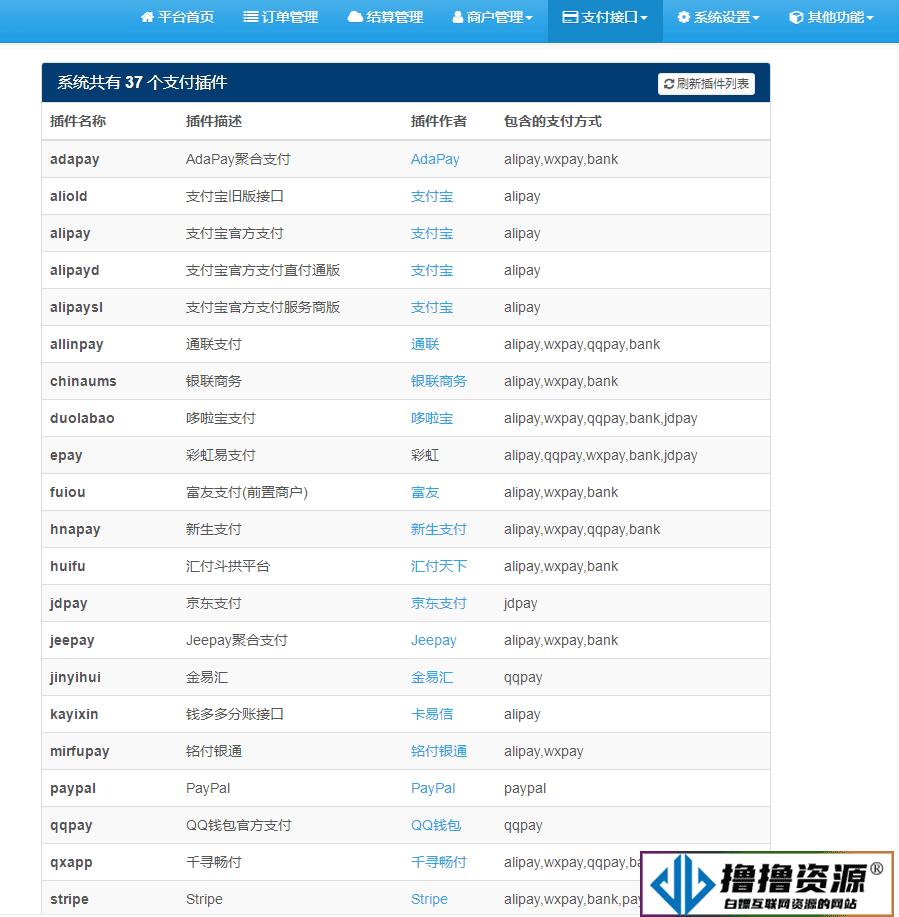
Task: Open 支付宝 author link in alipayd row
Action: click(432, 270)
